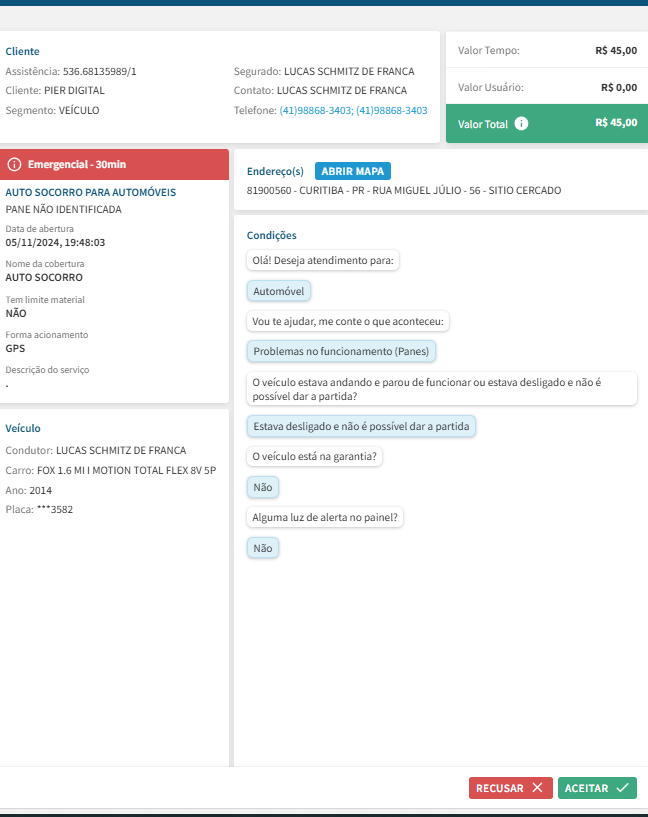648x817 pixels.
Task: Click the Emergencial alert circle icon
Action: pyautogui.click(x=14, y=165)
